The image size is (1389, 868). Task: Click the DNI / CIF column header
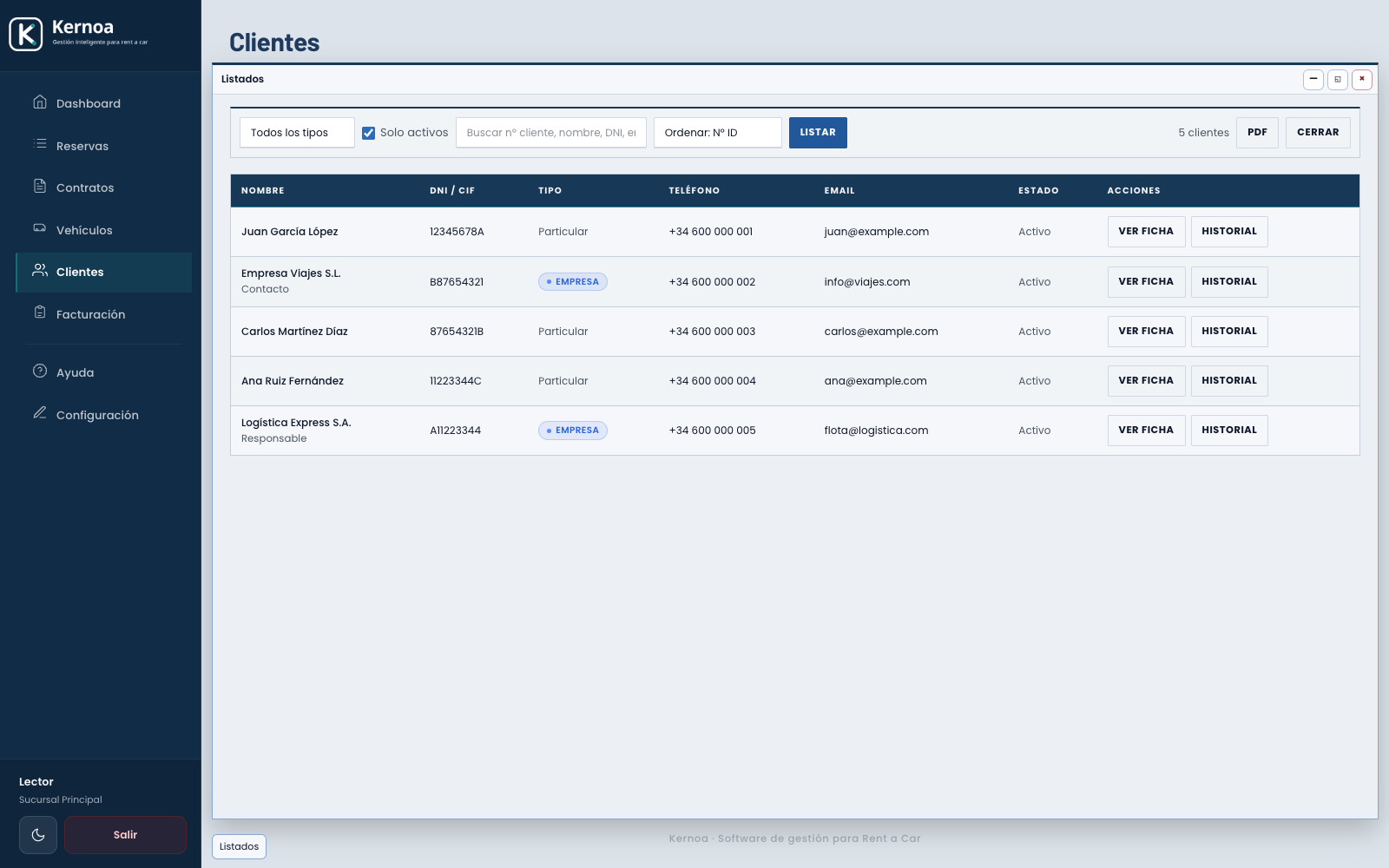452,191
